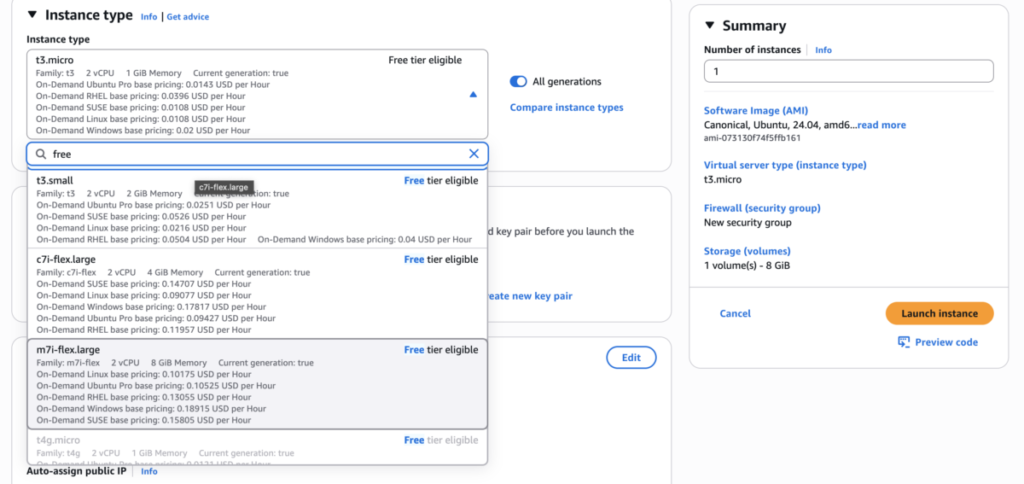Open Info link next to Instance type
Viewport: 1024px width, 484px height.
(149, 17)
